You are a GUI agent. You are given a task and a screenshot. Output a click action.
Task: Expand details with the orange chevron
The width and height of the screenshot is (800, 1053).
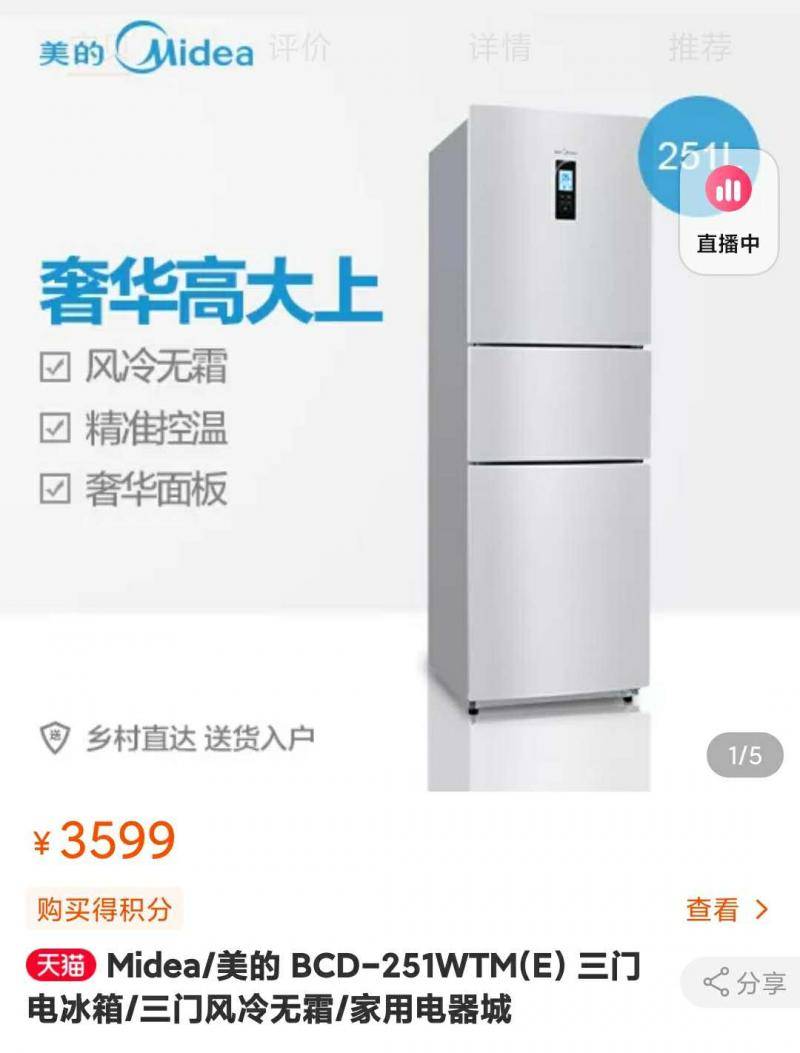[x=762, y=910]
